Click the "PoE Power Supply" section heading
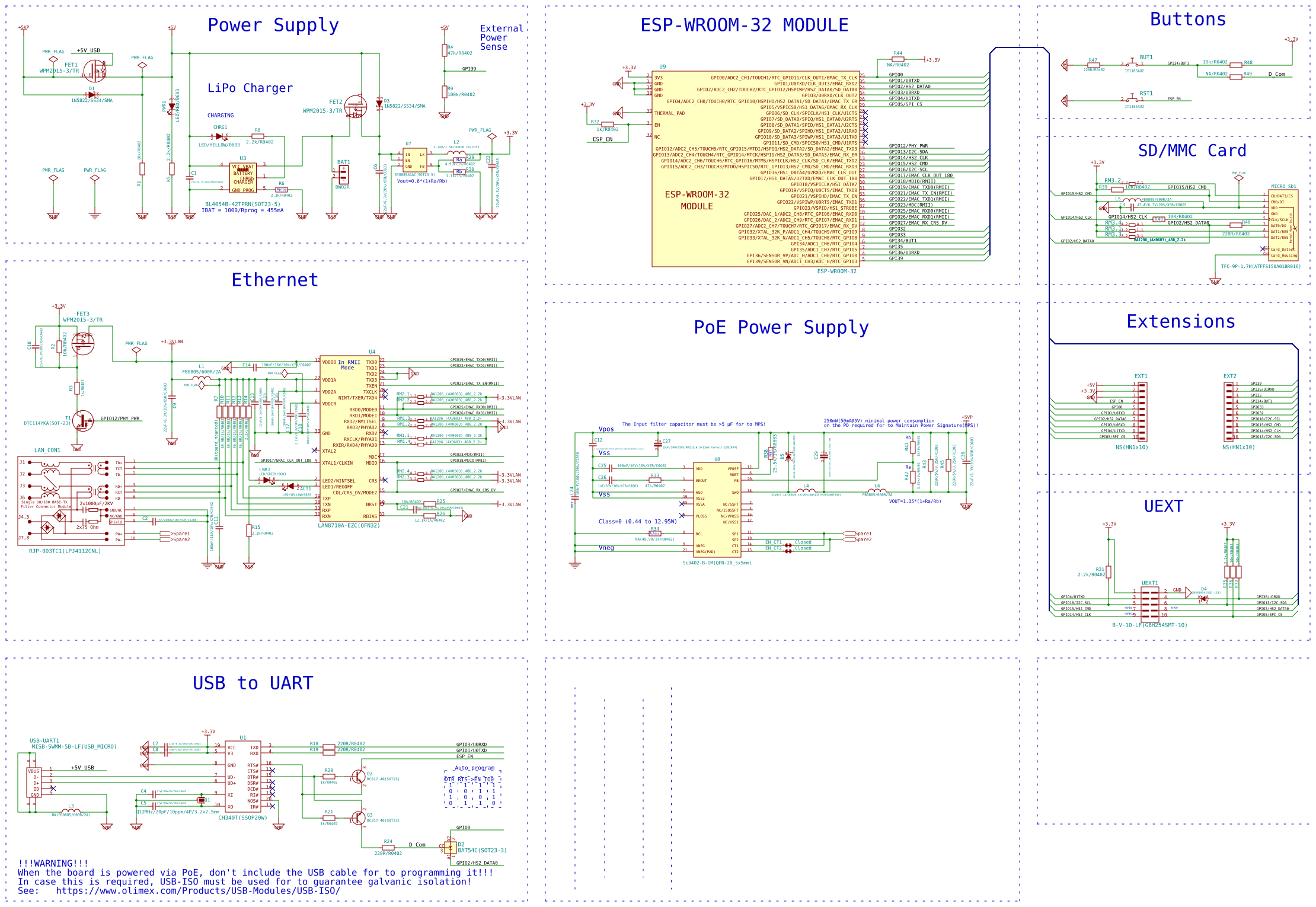This screenshot has width=1316, height=907. pos(781,327)
